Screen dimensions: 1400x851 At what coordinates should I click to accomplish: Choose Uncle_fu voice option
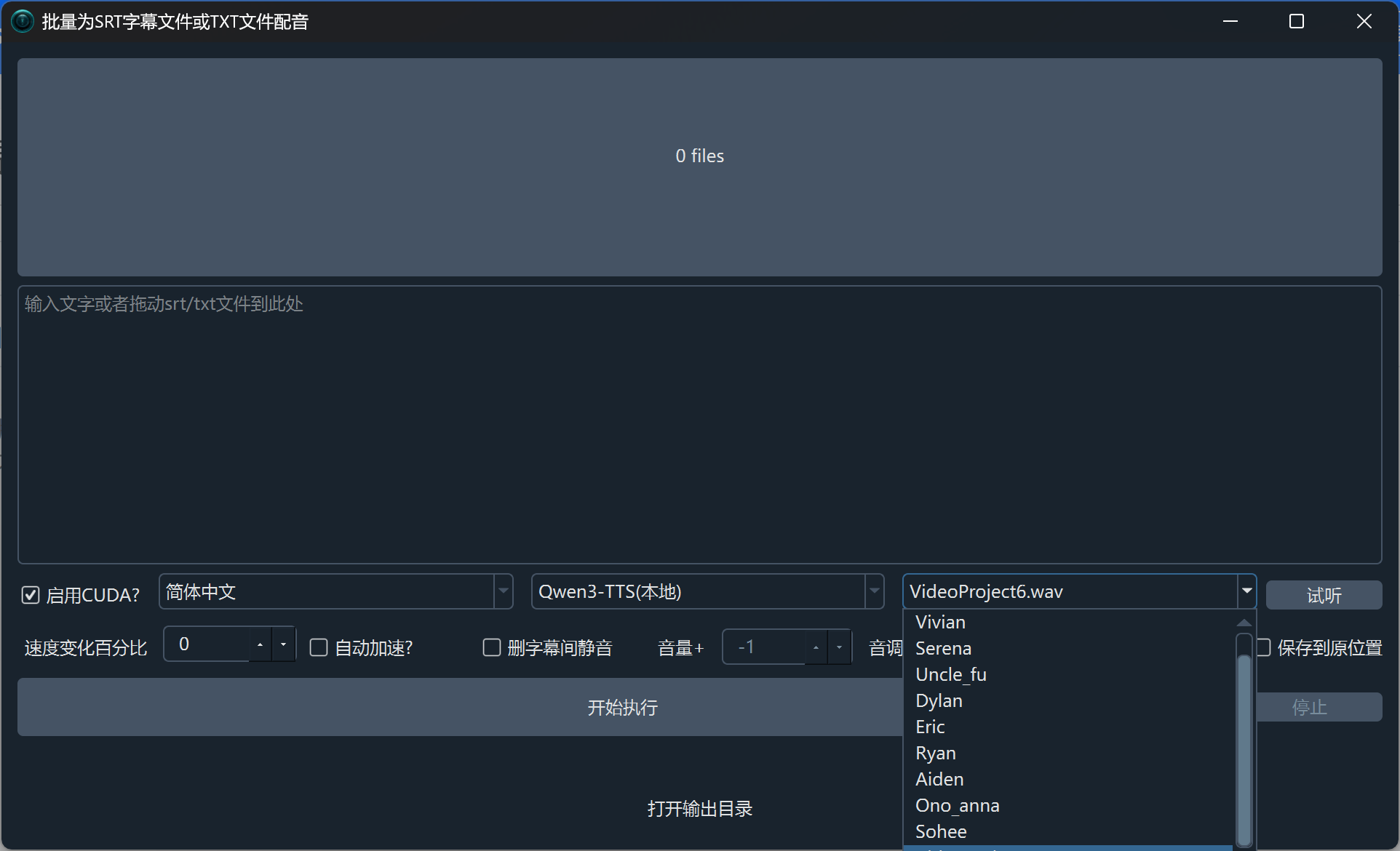[x=950, y=675]
